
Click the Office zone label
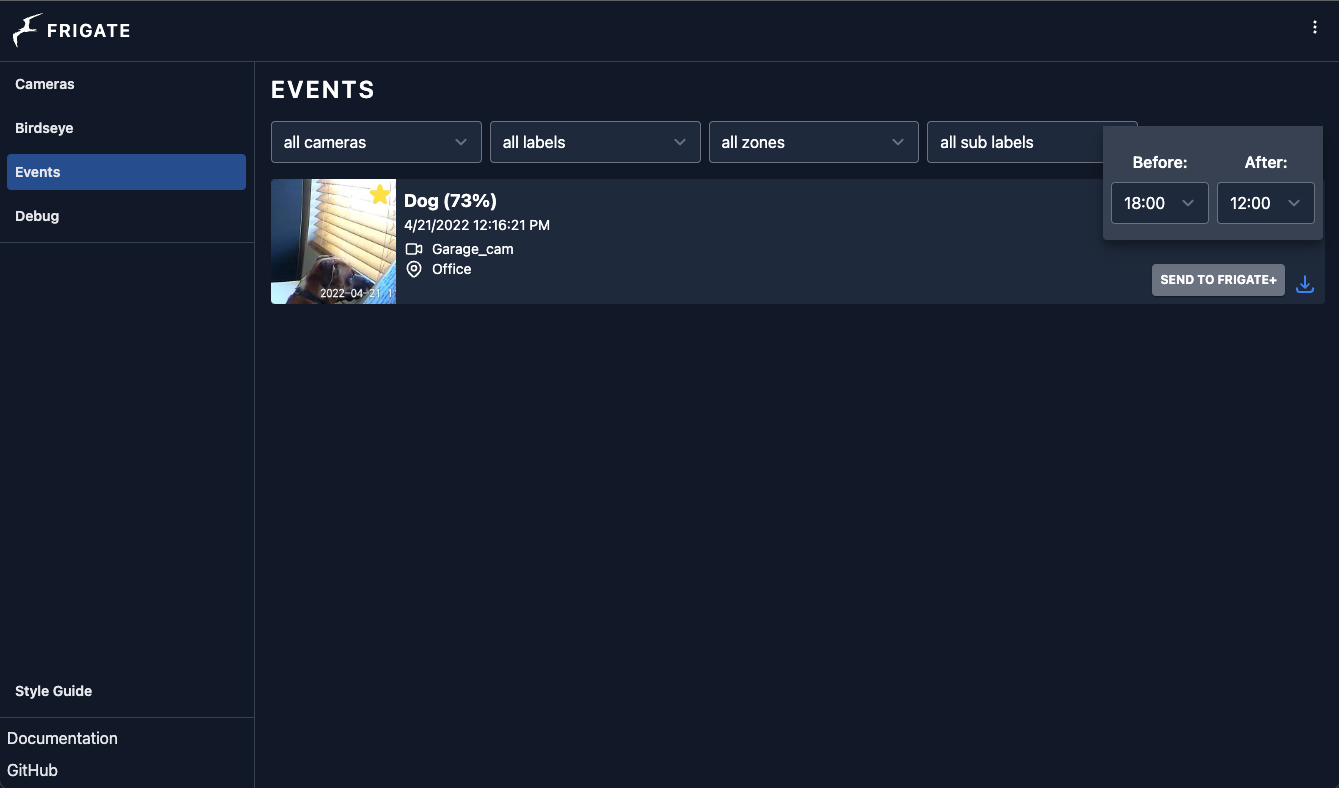[x=452, y=269]
